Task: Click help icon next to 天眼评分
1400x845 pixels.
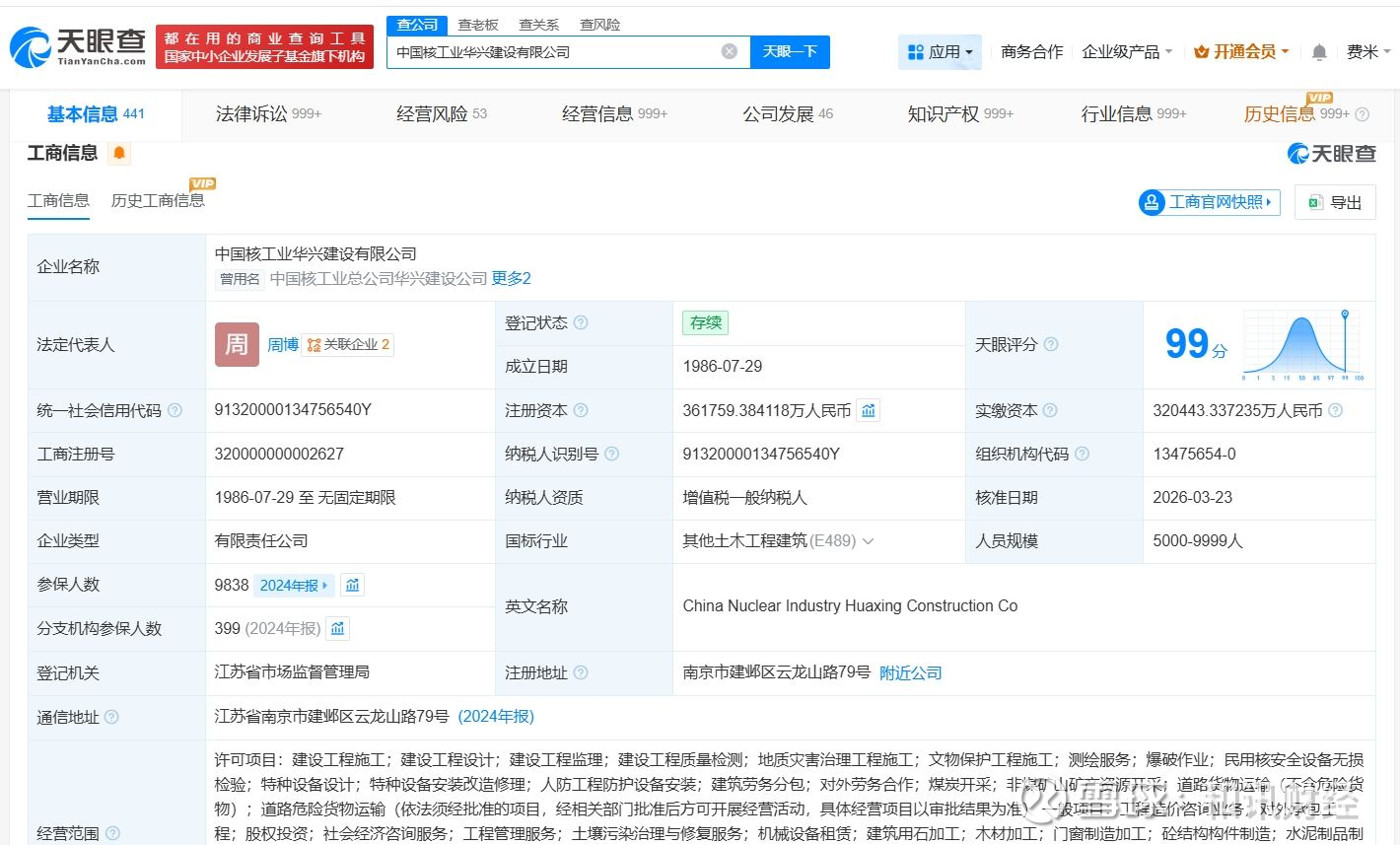Action: 1051,344
